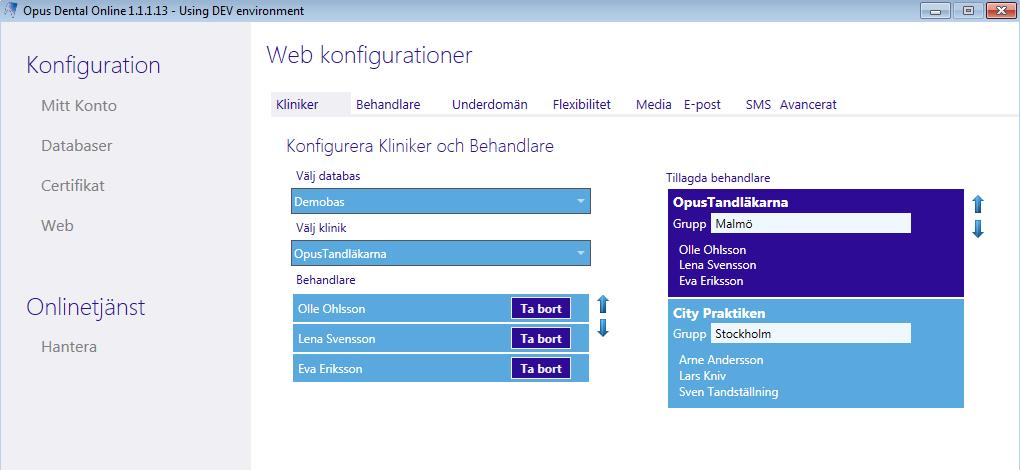Close the Opus Dental Online window
Viewport: 1020px width, 470px height.
[1000, 10]
